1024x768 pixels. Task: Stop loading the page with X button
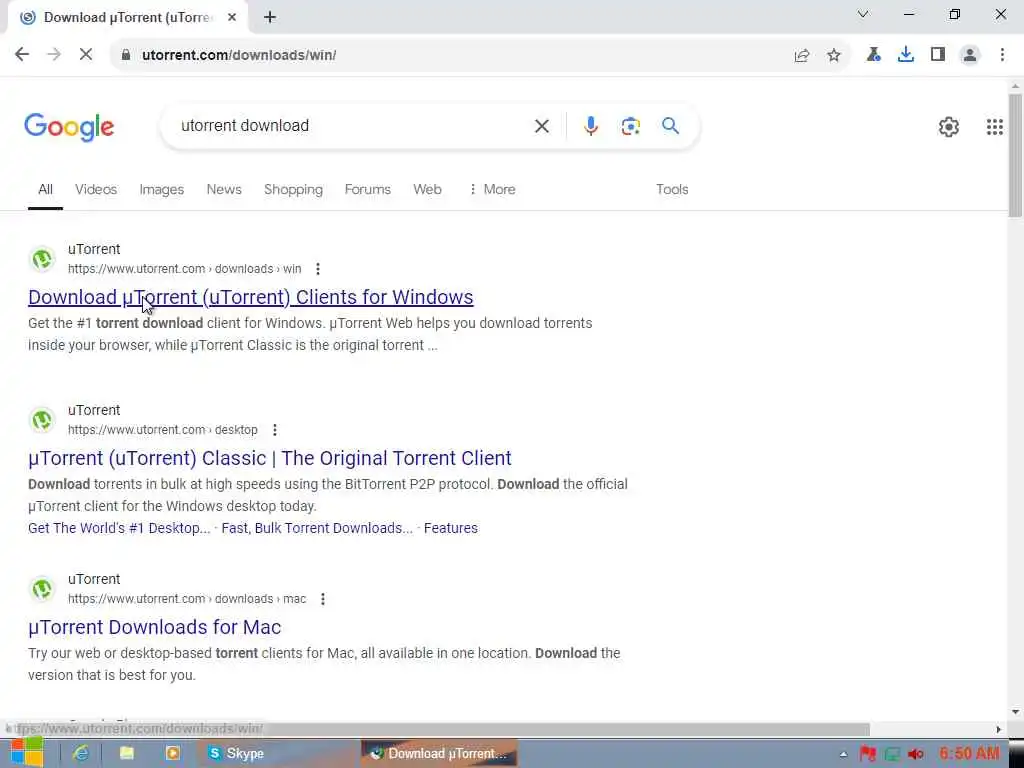86,54
